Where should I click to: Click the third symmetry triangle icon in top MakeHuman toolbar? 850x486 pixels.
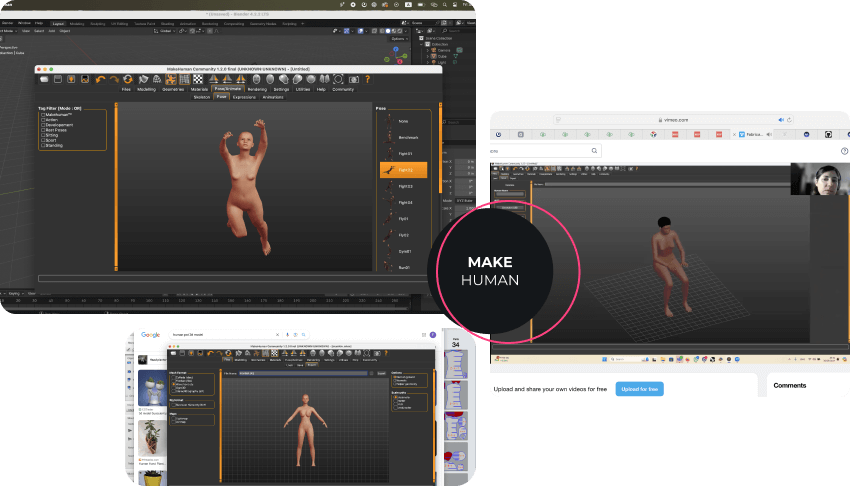(x=241, y=80)
